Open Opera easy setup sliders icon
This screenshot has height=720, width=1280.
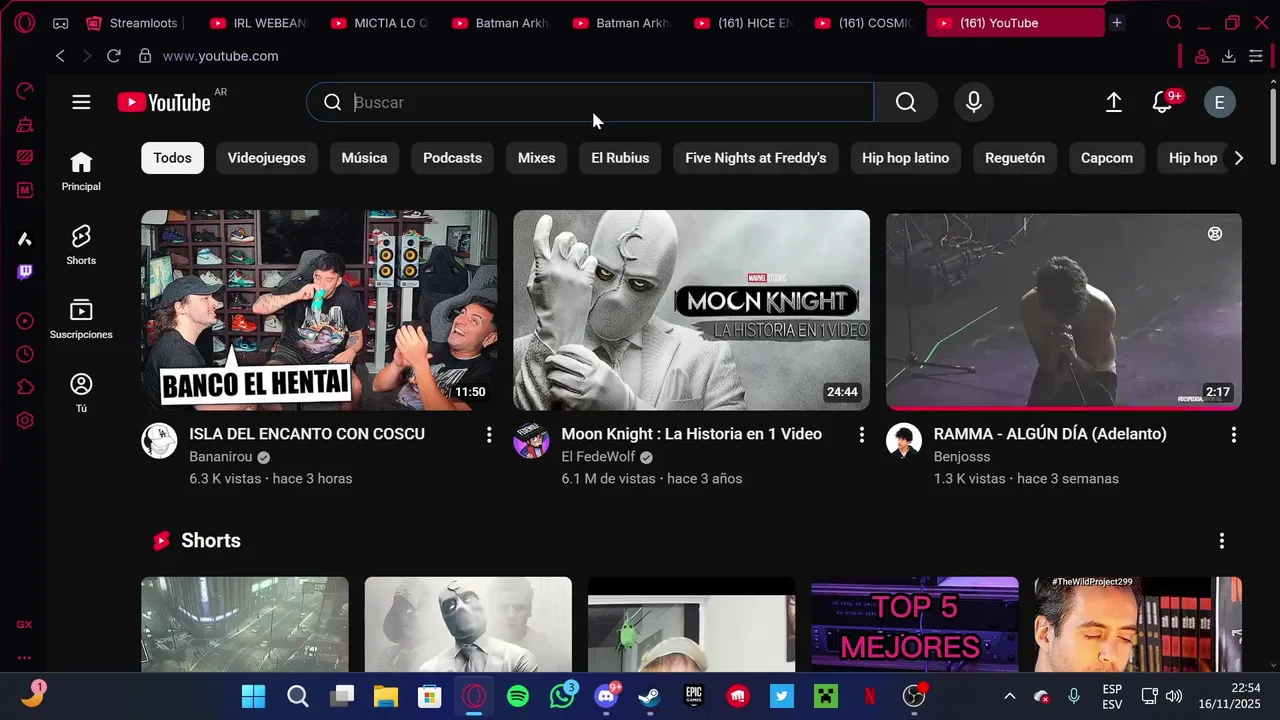click(1256, 56)
